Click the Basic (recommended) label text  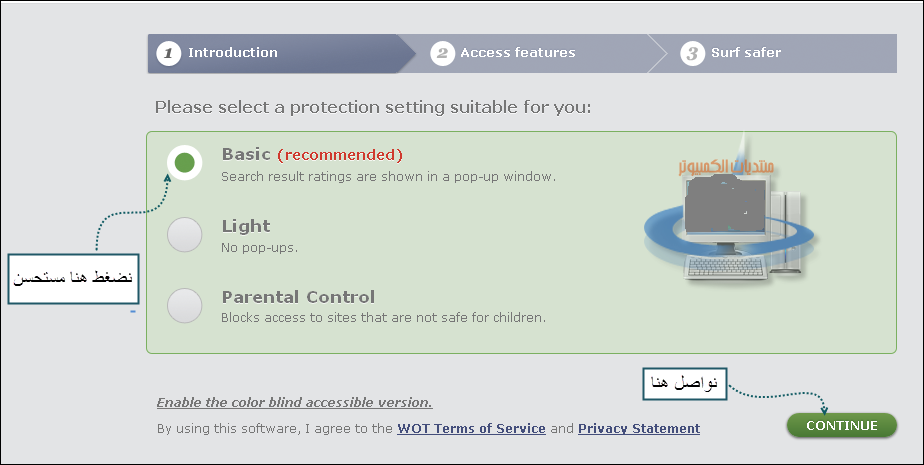(312, 154)
